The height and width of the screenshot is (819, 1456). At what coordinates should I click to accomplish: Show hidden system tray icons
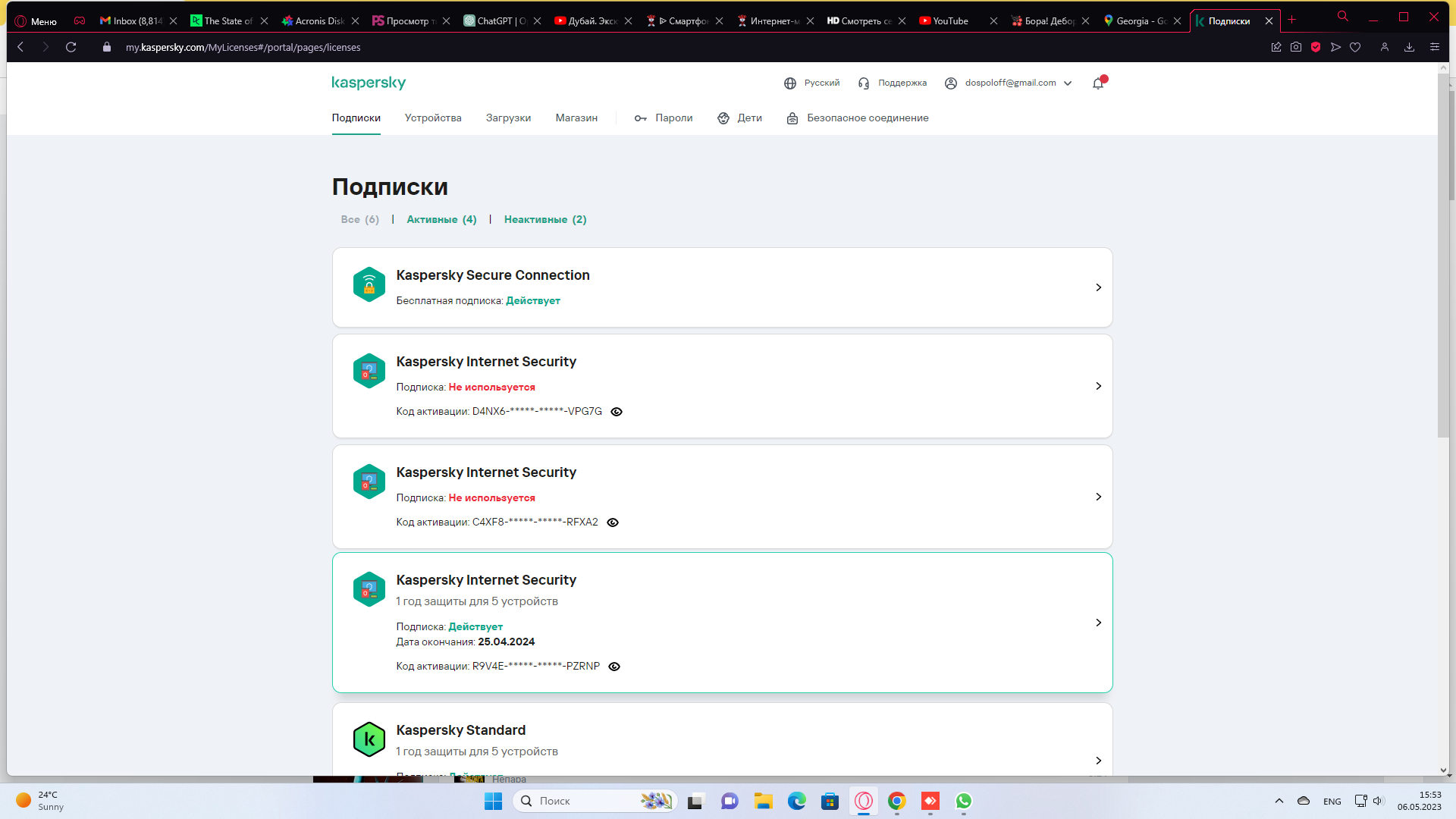pyautogui.click(x=1279, y=801)
